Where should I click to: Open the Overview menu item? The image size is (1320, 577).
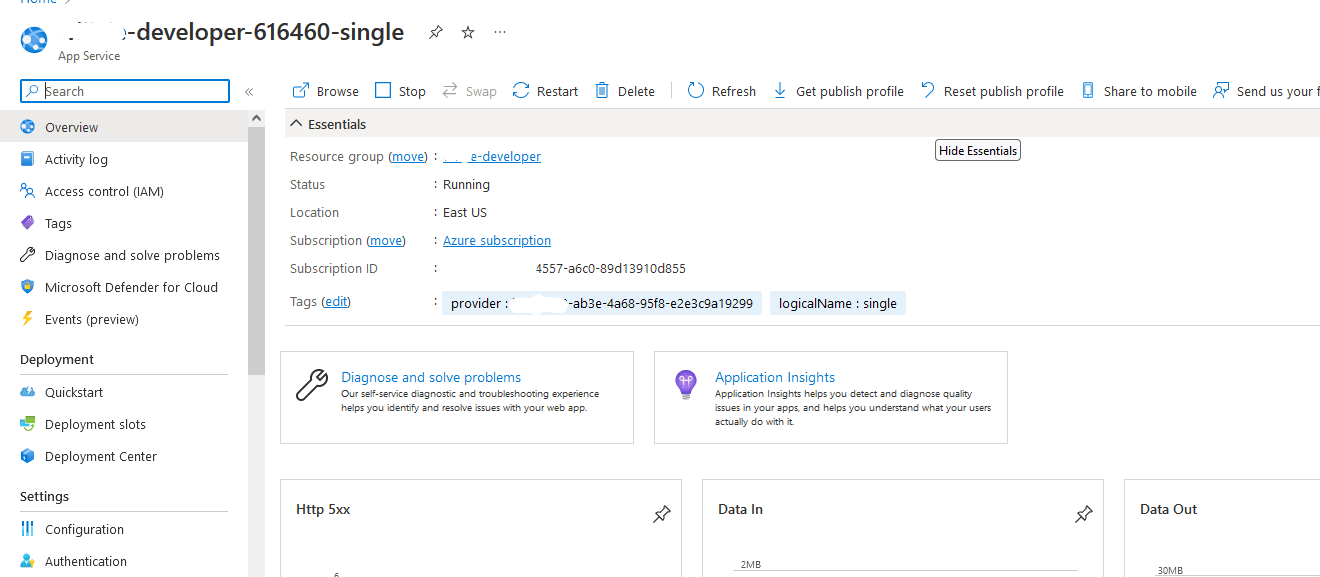[x=124, y=127]
